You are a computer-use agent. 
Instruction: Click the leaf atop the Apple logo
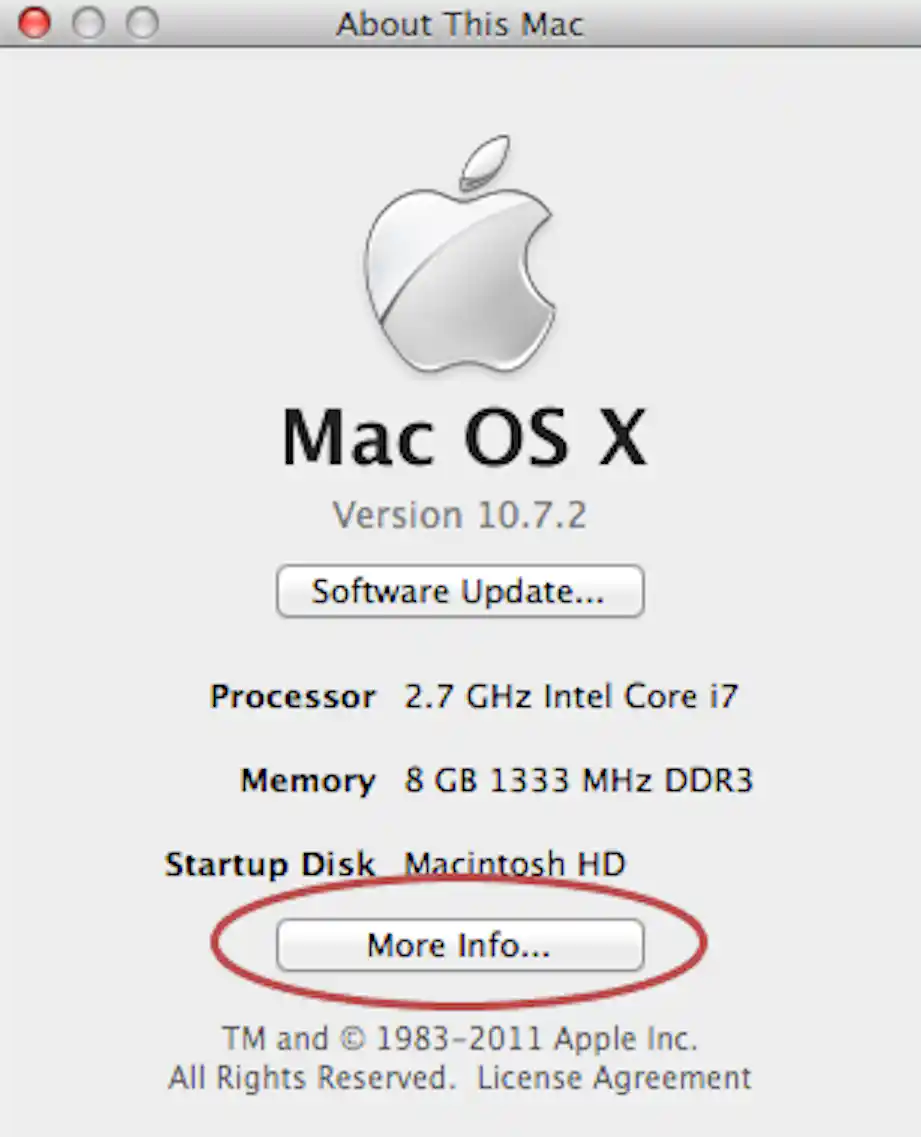(484, 158)
